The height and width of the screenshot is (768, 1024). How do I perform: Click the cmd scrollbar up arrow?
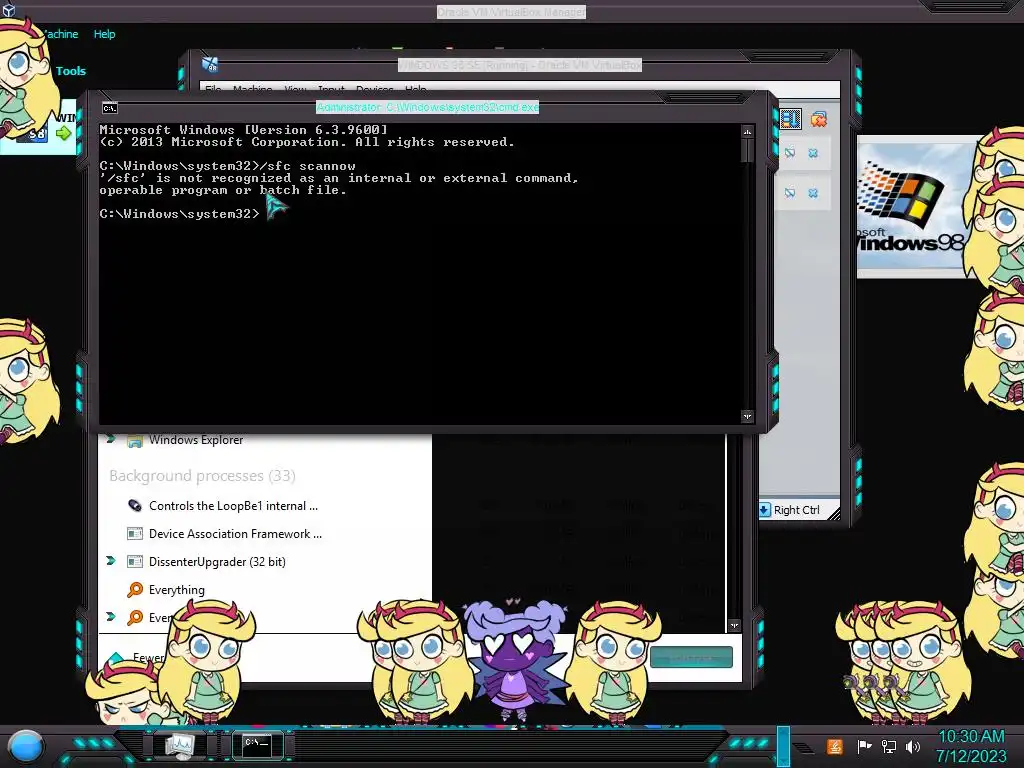pos(747,131)
